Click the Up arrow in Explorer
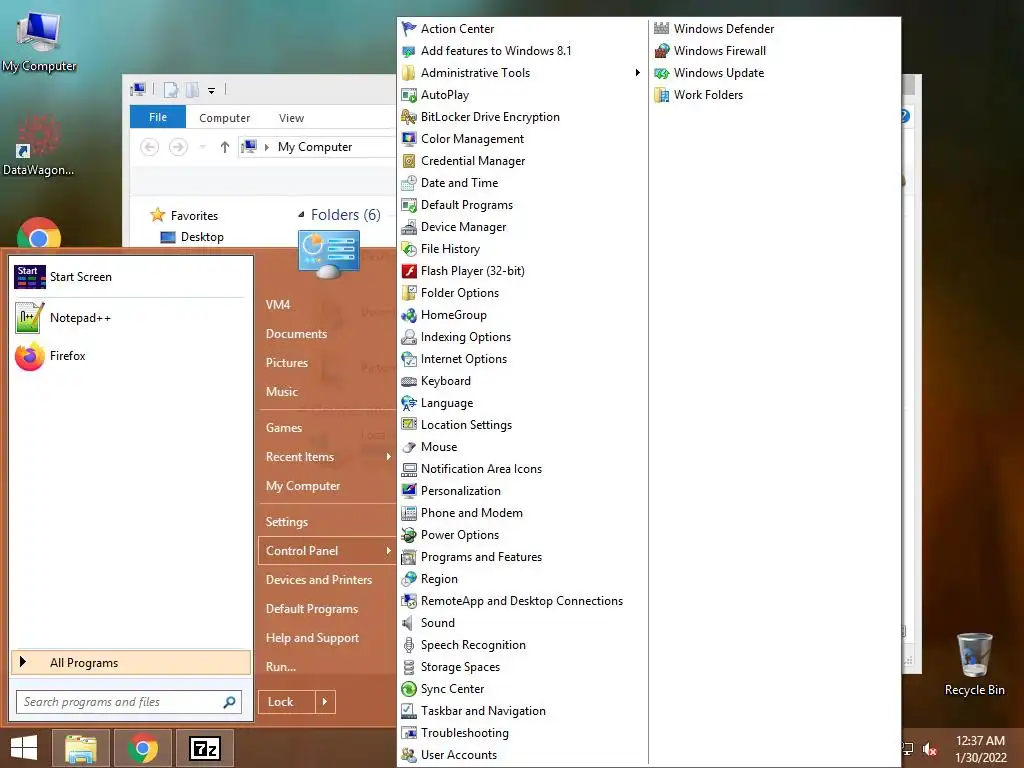 click(x=225, y=147)
